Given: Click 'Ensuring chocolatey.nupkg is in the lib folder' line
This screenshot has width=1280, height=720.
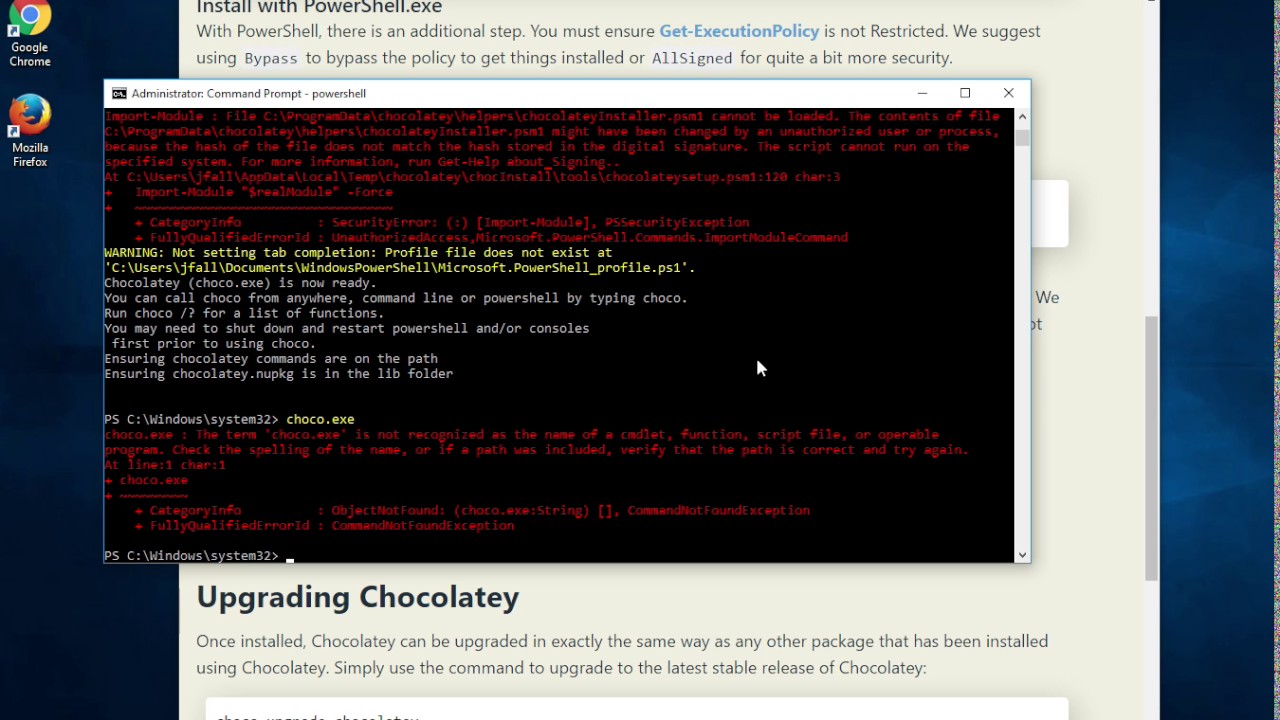Looking at the screenshot, I should [x=278, y=374].
